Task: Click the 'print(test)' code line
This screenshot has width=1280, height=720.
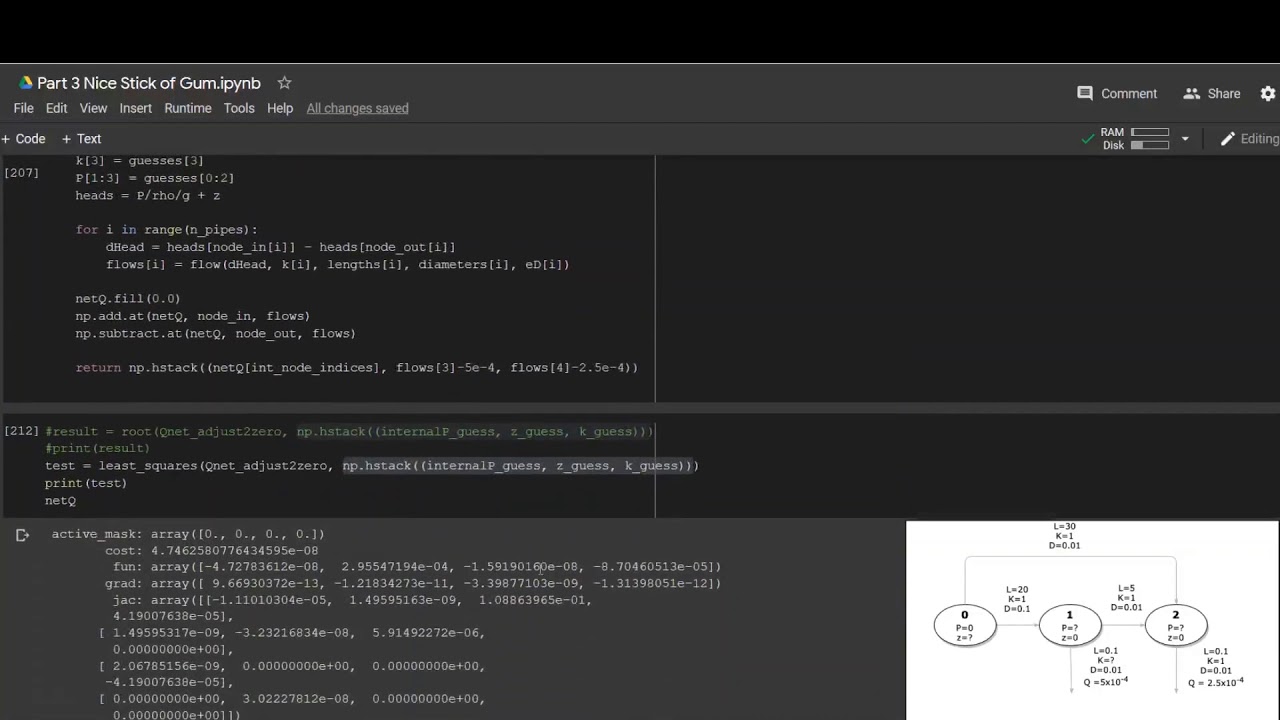Action: 86,483
